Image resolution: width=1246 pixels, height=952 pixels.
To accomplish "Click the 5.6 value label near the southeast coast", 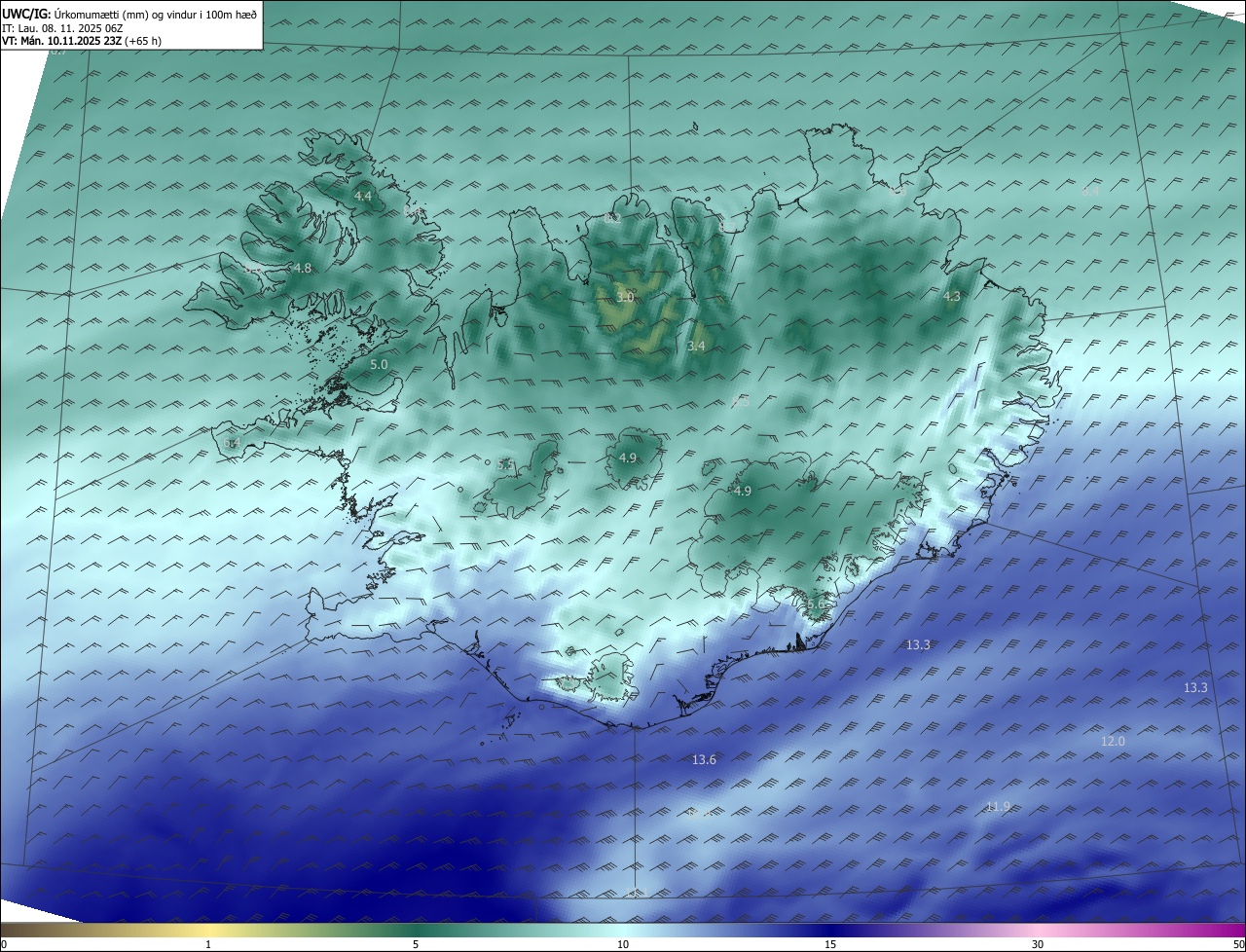I will pyautogui.click(x=816, y=604).
